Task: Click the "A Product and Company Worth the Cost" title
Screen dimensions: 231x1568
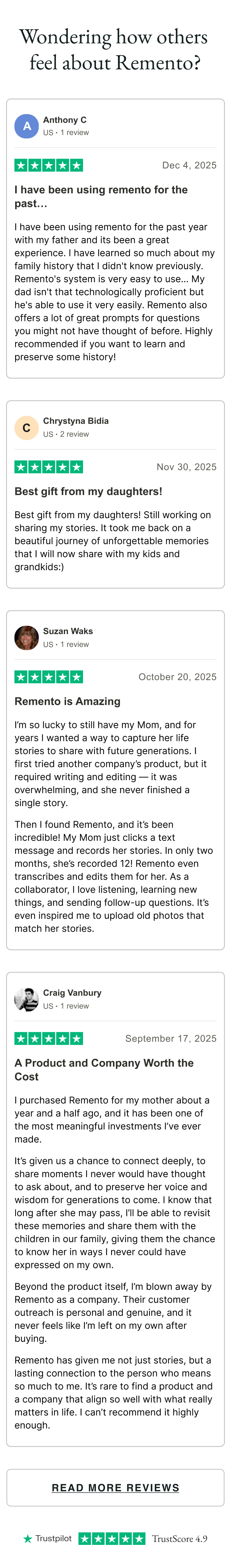Action: (x=104, y=1070)
